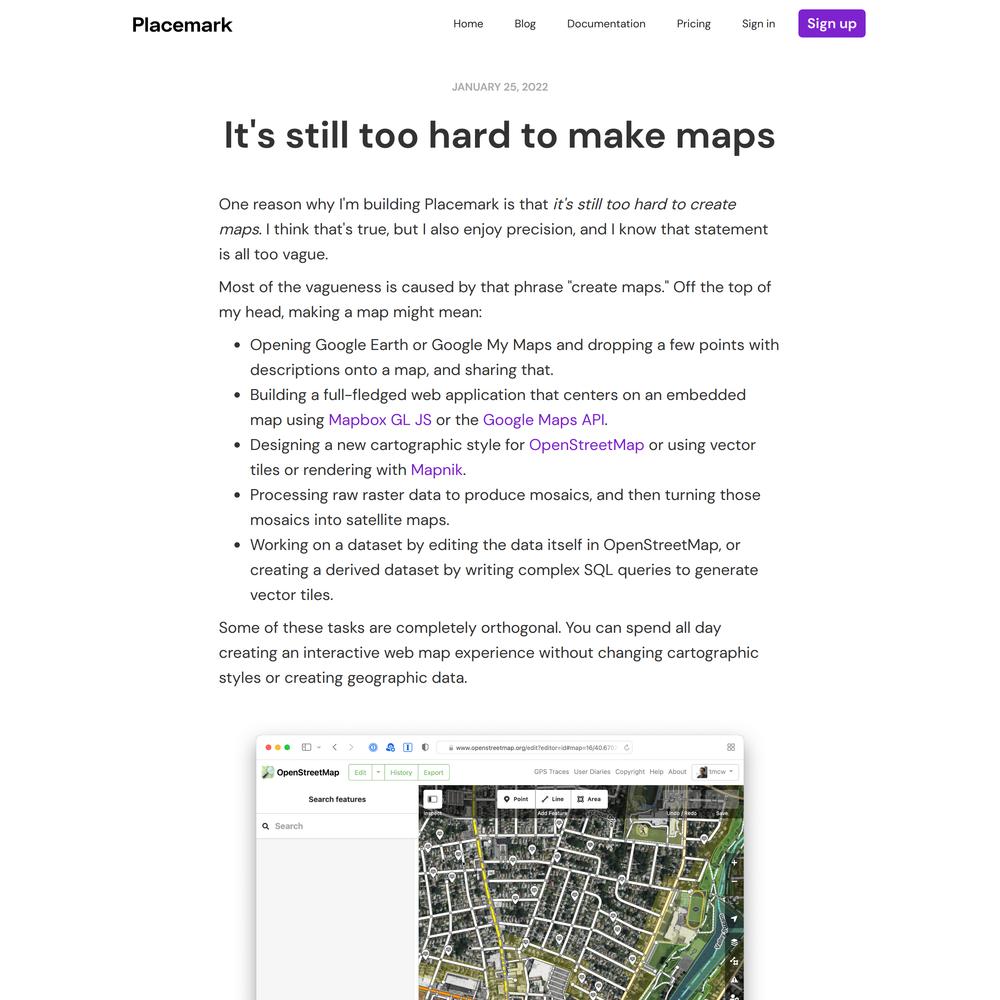Click Sign in
Screen dimensions: 1000x1000
758,24
